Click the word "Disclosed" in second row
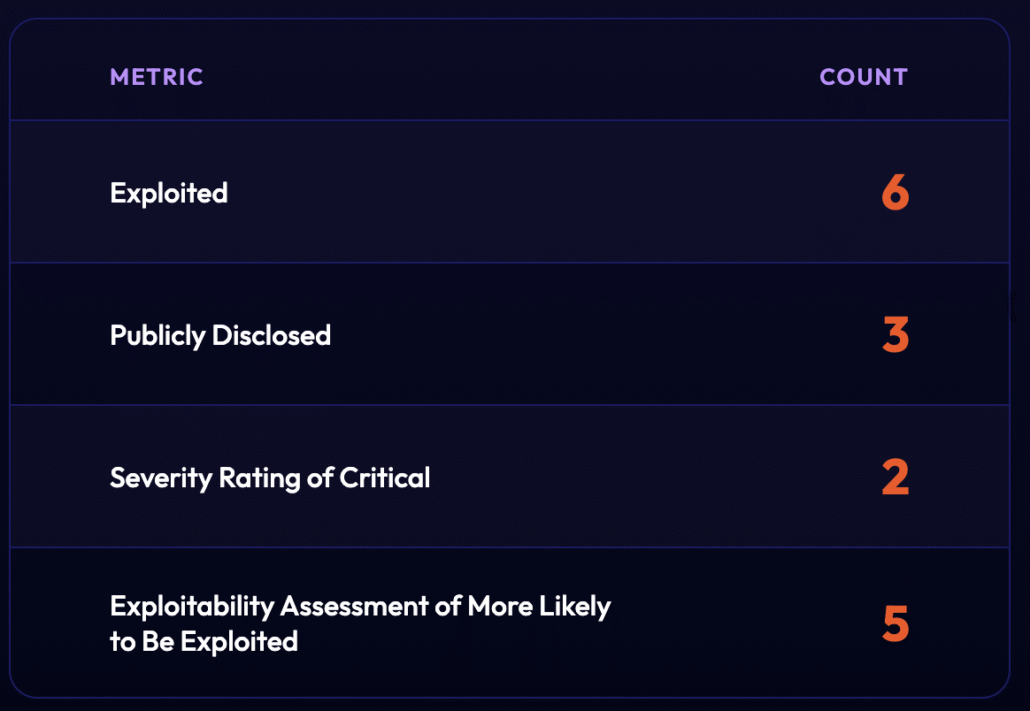The height and width of the screenshot is (711, 1030). (271, 335)
